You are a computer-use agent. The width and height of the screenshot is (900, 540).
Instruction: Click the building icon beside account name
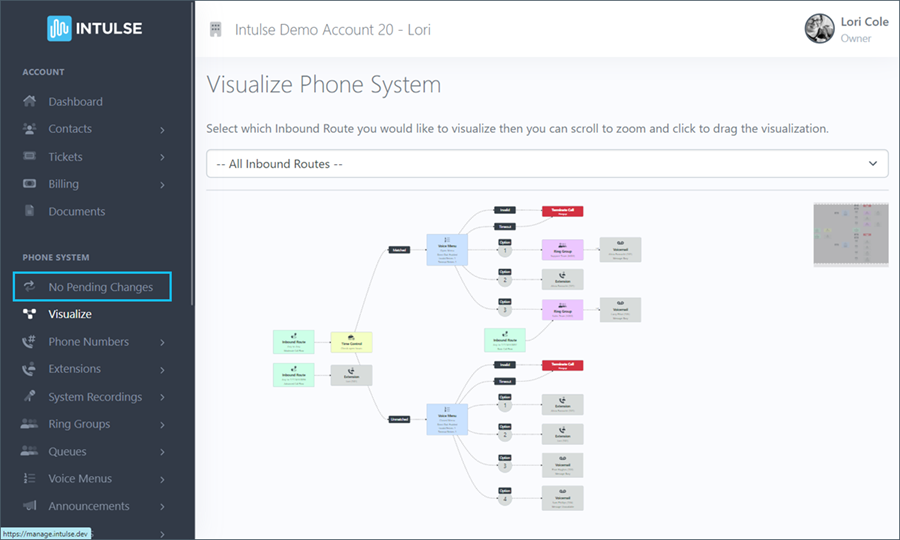(216, 29)
